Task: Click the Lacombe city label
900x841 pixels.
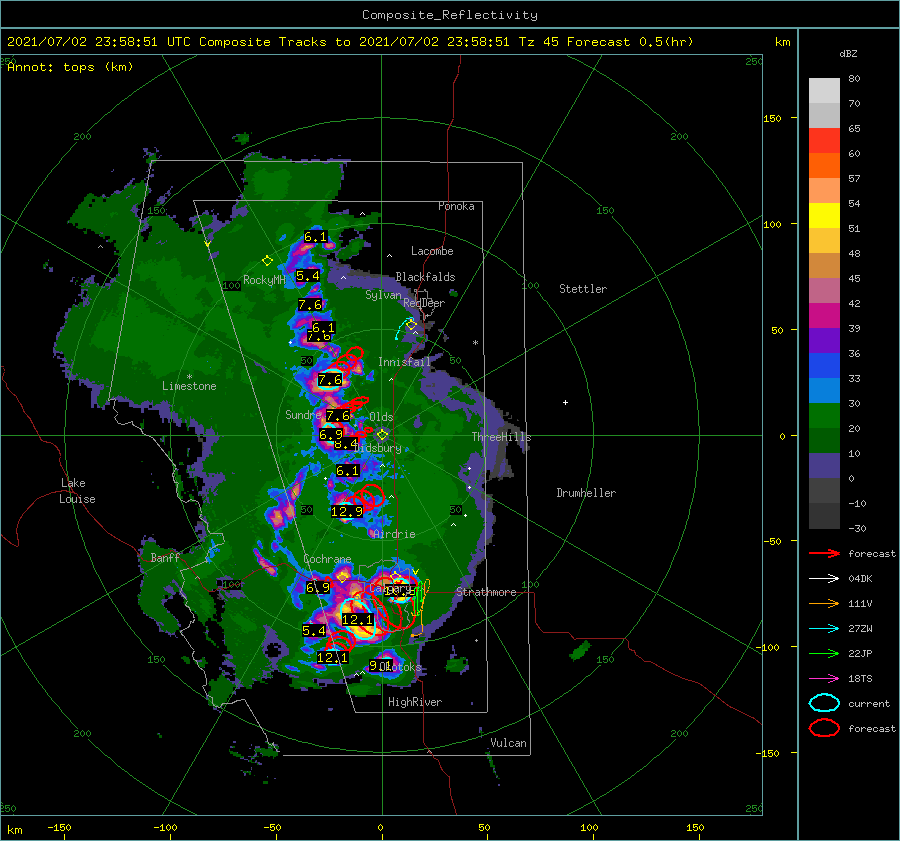Action: [432, 251]
